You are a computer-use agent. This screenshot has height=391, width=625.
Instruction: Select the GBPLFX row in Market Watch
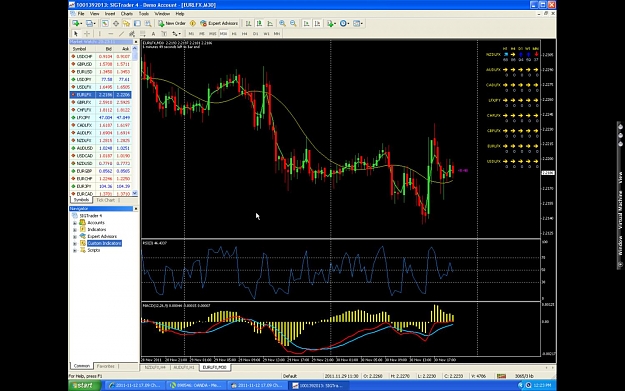[100, 102]
